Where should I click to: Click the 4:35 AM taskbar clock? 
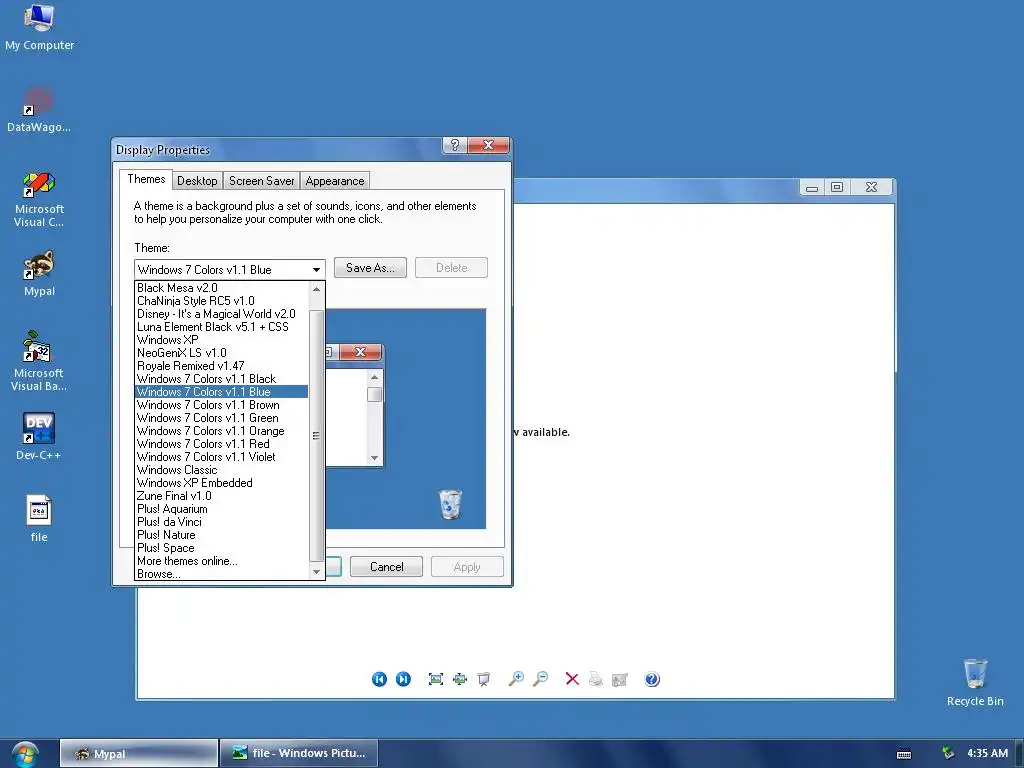[987, 754]
